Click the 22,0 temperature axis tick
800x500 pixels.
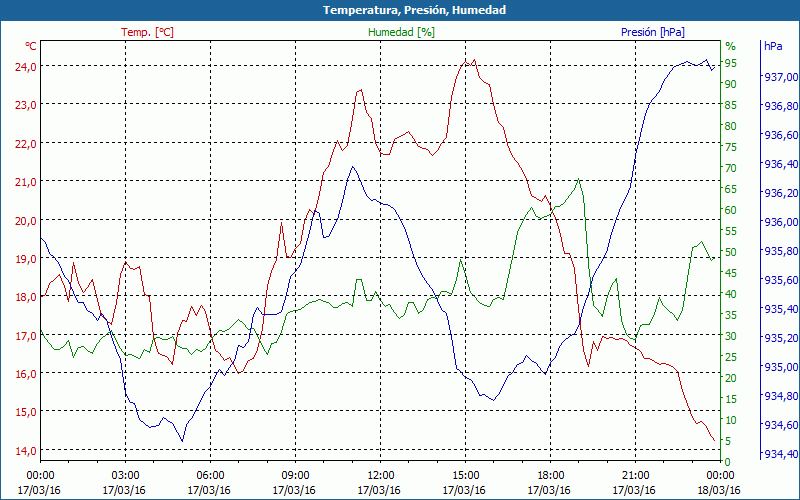coord(27,143)
